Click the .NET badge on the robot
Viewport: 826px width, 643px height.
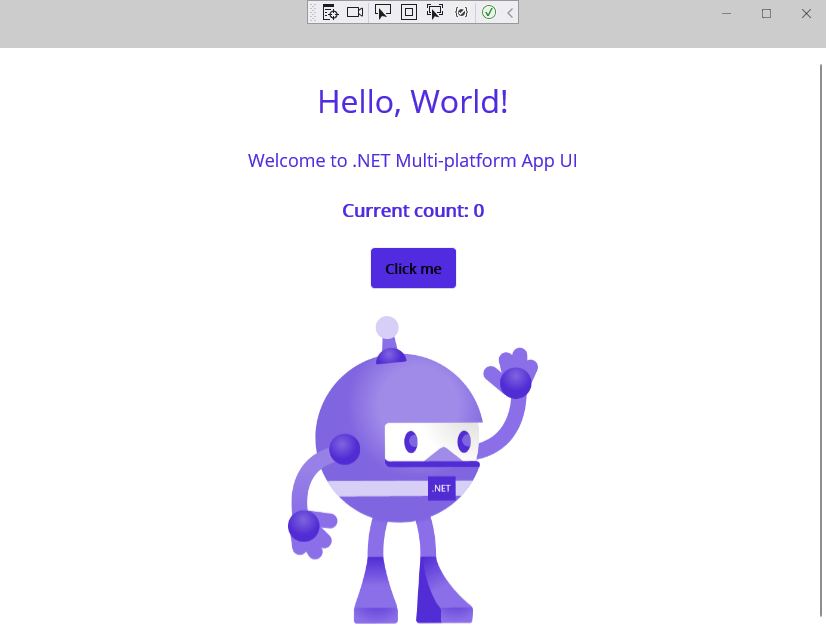click(x=441, y=488)
